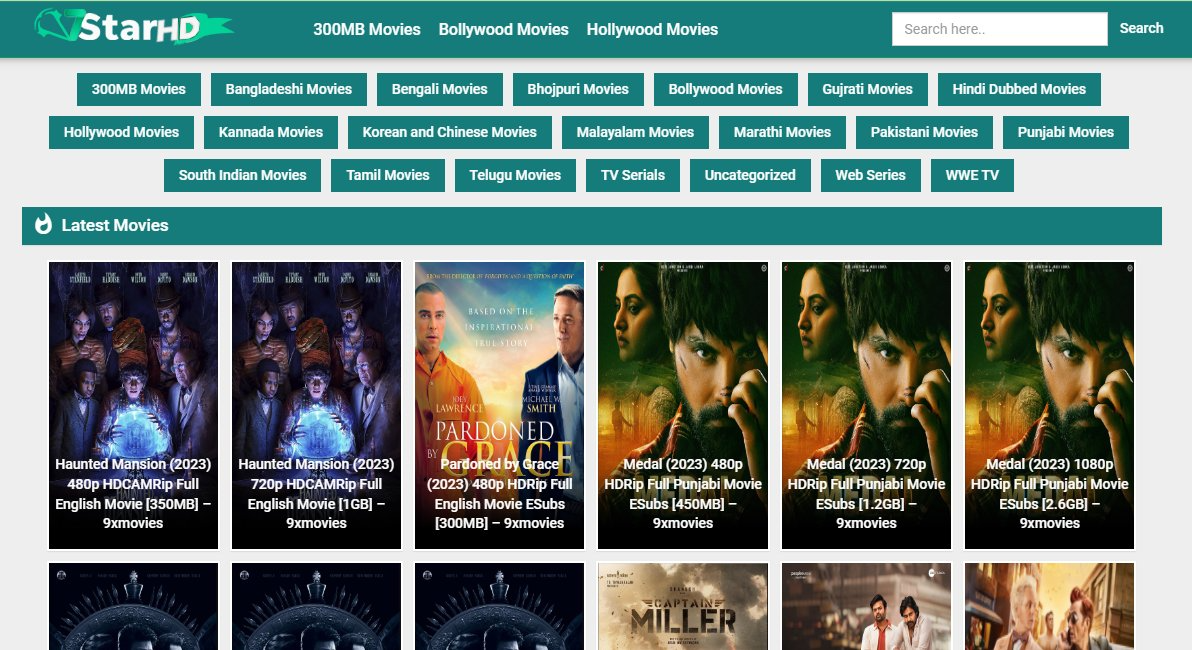The width and height of the screenshot is (1192, 650).
Task: Browse the Telugu Movies category
Action: point(515,175)
